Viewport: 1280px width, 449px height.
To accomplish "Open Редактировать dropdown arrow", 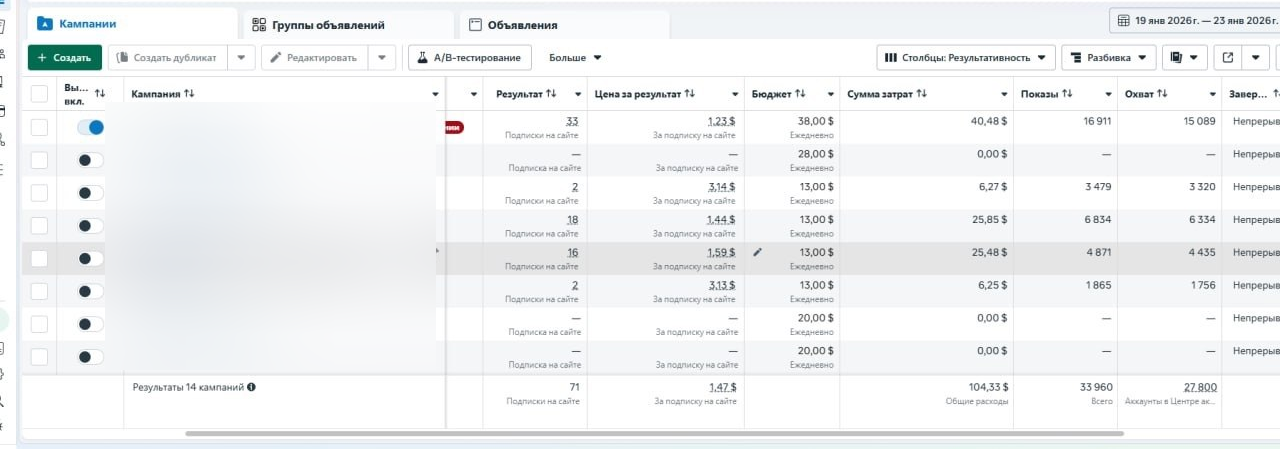I will (x=382, y=58).
